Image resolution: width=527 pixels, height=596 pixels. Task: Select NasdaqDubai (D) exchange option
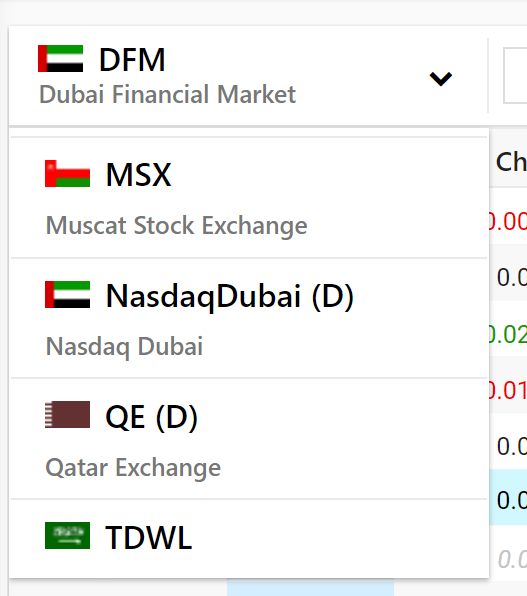(249, 319)
